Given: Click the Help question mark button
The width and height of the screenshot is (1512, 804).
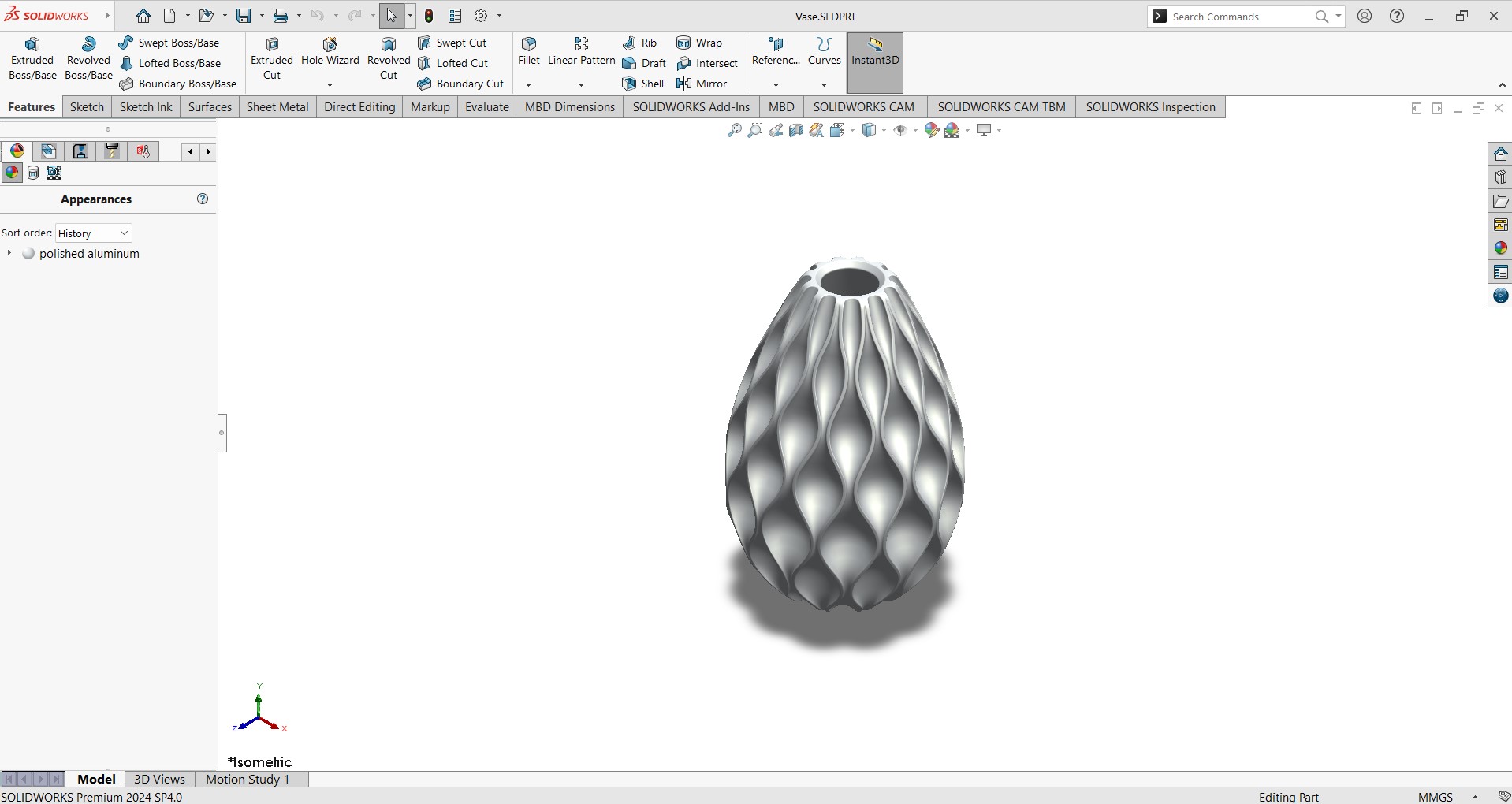Looking at the screenshot, I should [x=1397, y=16].
